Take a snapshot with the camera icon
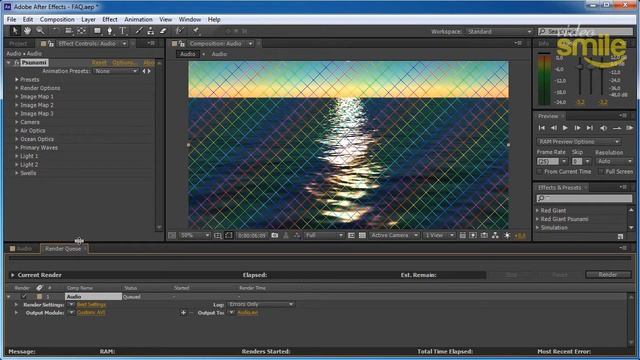 point(275,236)
